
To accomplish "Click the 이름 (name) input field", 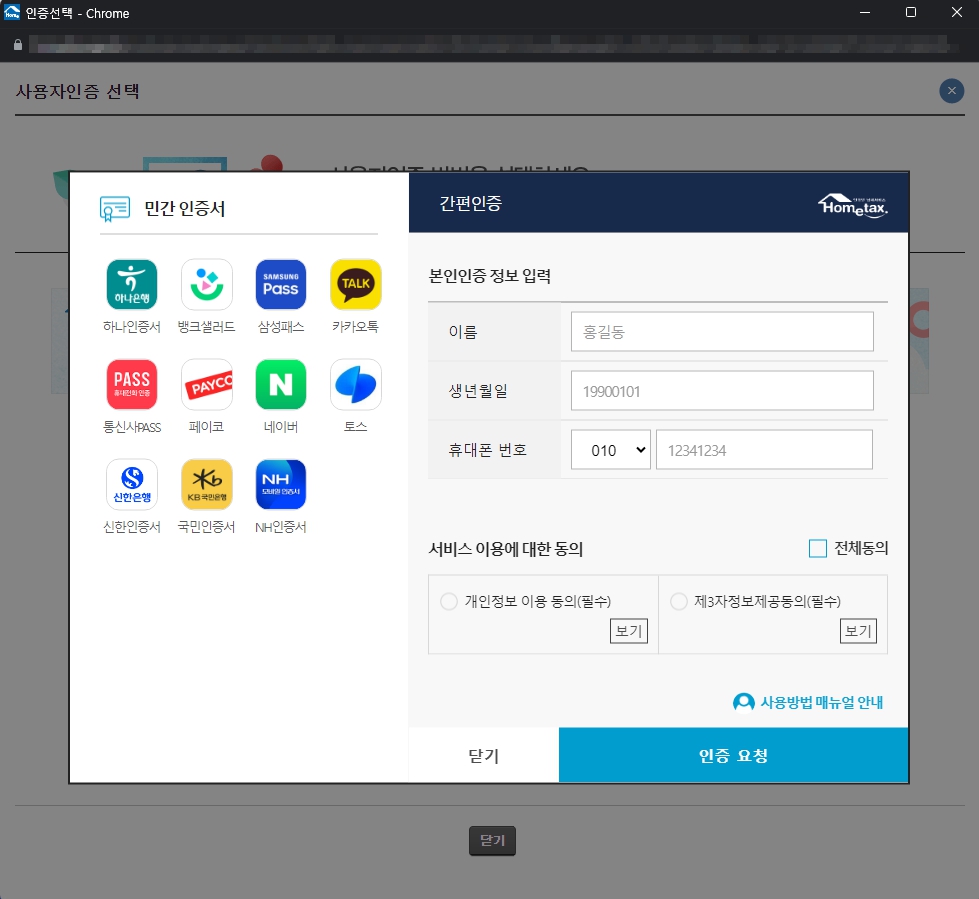I will point(722,332).
